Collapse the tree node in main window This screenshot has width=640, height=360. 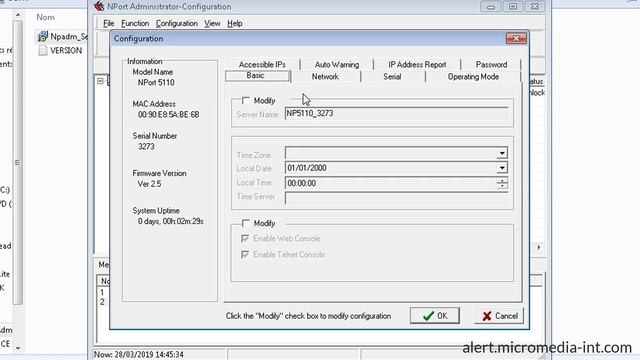click(100, 81)
